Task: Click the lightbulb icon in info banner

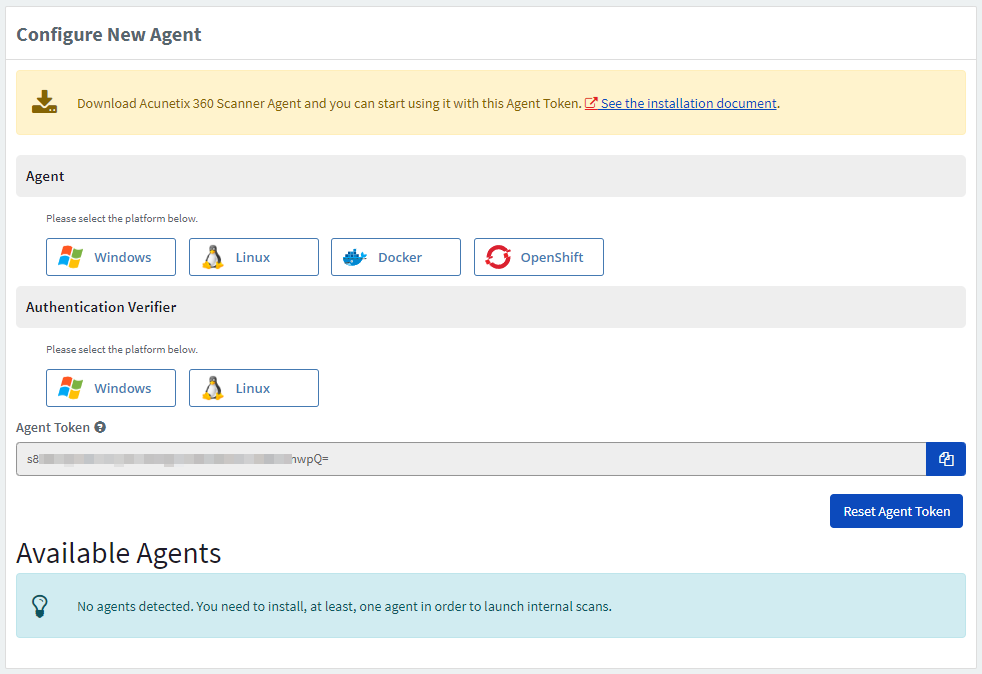Action: coord(39,606)
